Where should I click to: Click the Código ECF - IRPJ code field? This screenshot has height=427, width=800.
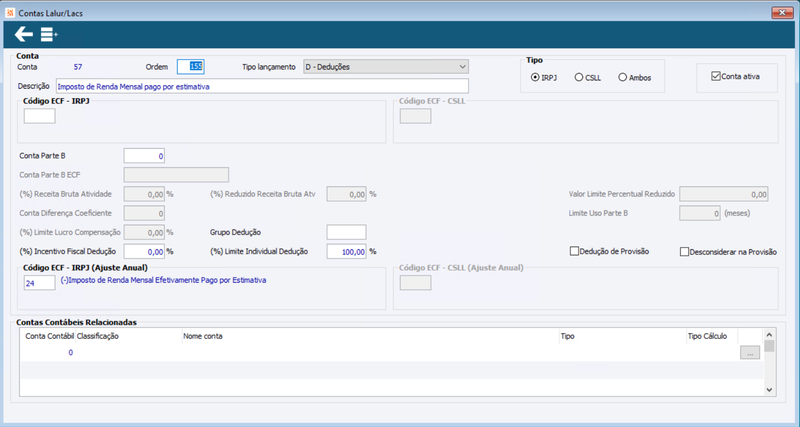39,116
